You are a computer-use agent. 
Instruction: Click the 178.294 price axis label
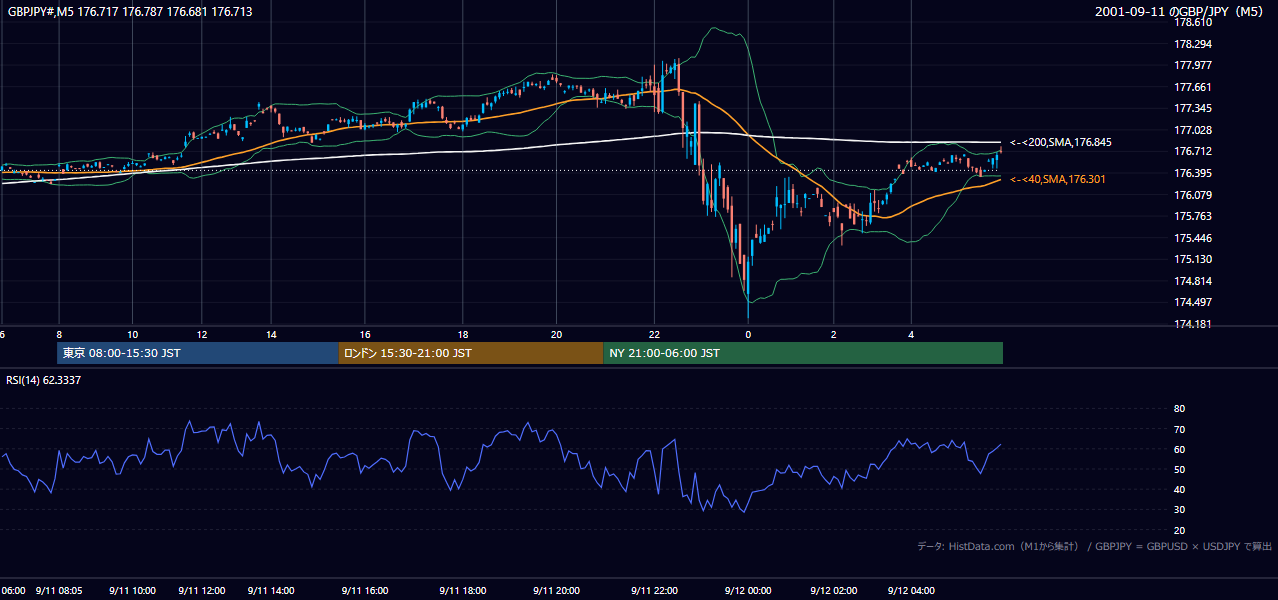(1192, 44)
